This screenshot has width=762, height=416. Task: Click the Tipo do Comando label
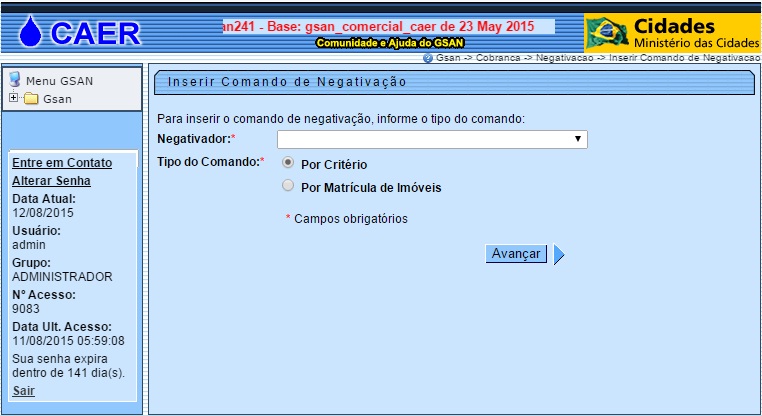click(210, 162)
